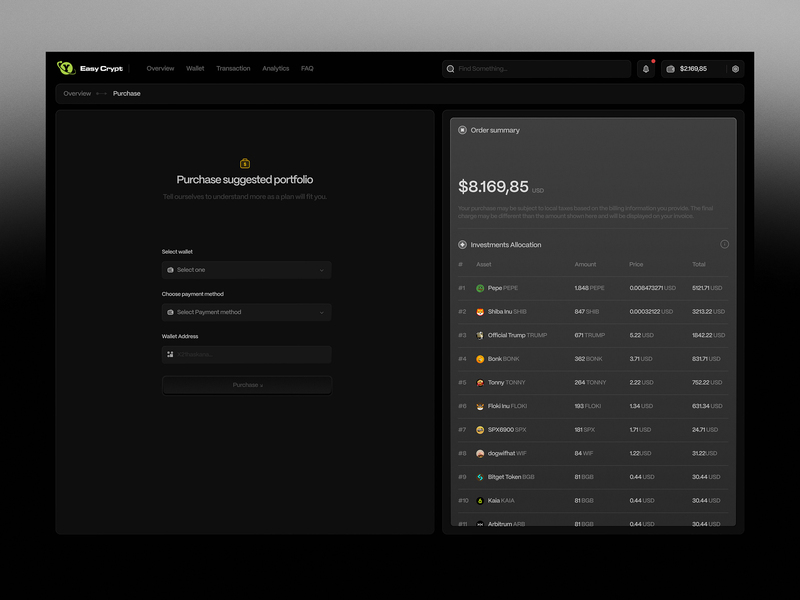Click the 3213.22 USD total

click(709, 312)
